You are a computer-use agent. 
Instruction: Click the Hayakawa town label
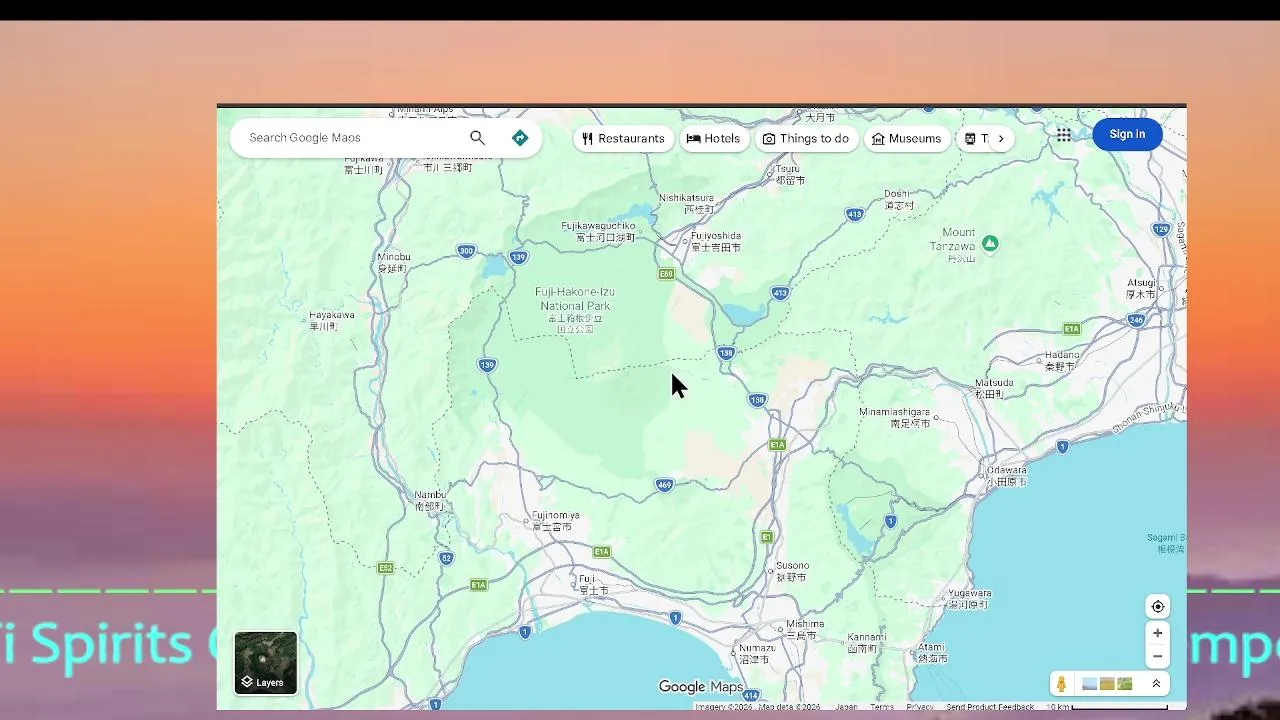click(x=332, y=320)
